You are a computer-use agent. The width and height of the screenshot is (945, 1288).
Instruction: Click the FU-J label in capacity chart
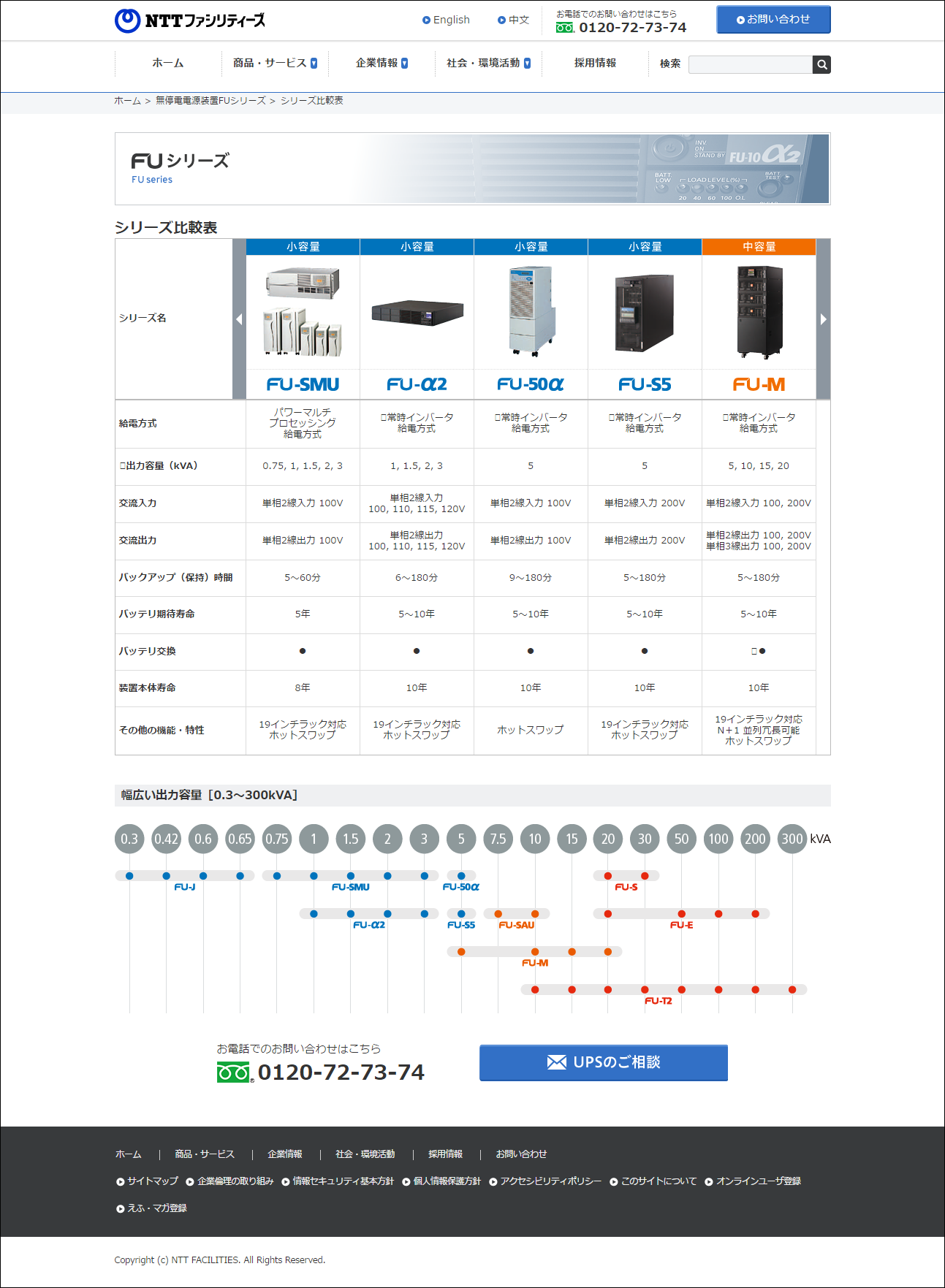185,887
